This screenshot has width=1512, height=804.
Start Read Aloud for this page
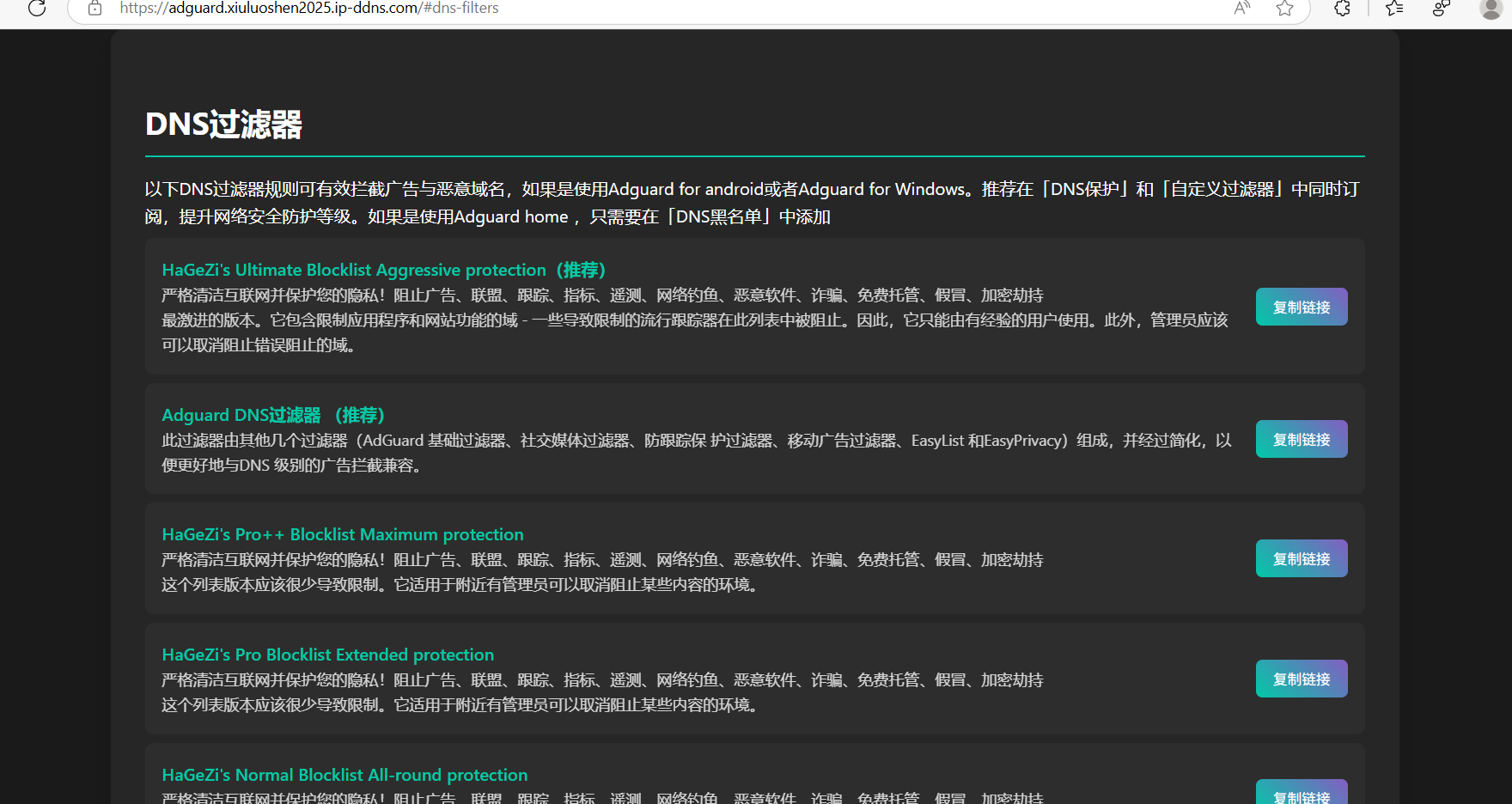pos(1241,8)
